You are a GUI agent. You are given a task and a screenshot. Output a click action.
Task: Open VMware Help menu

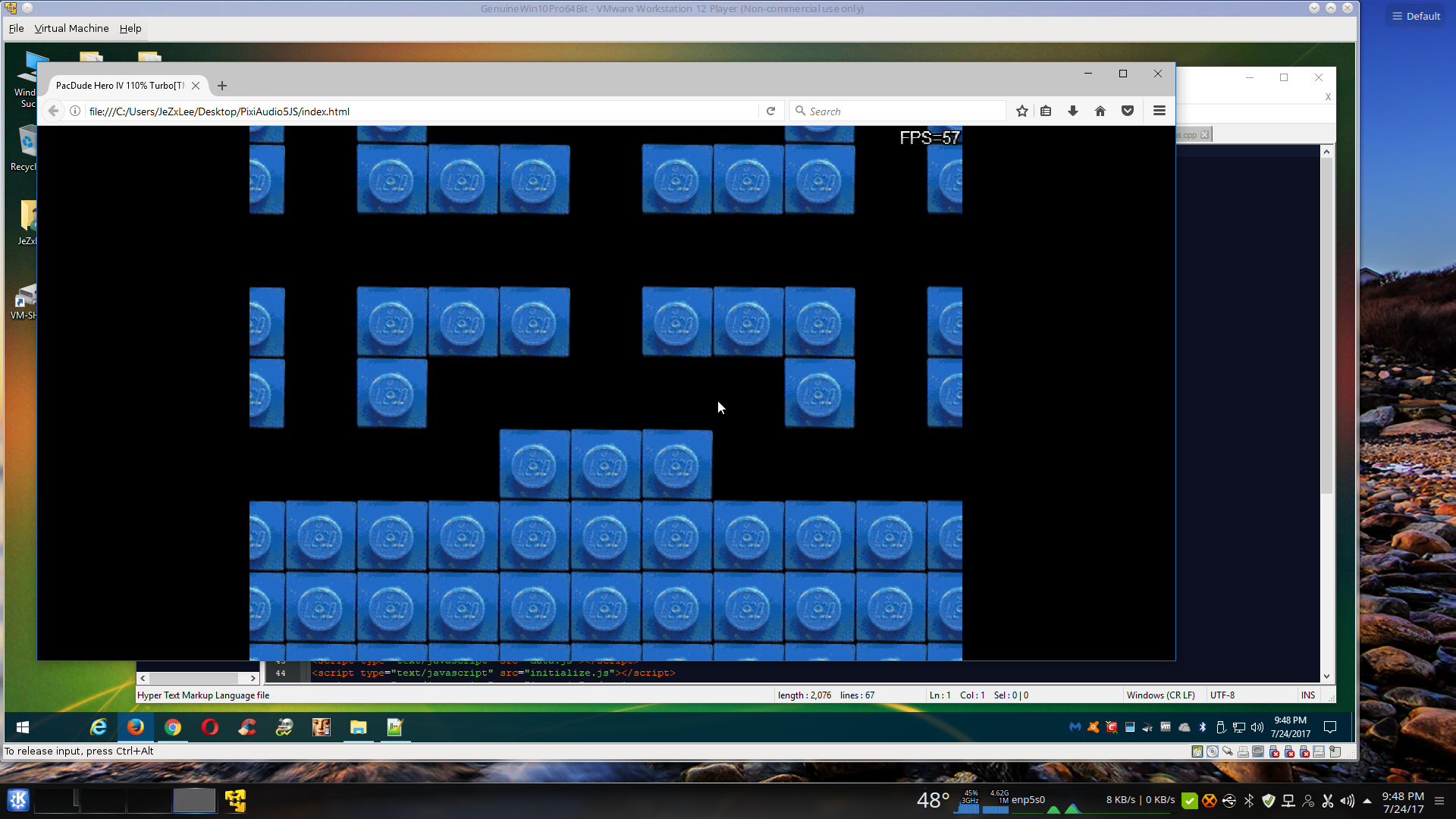coord(130,28)
